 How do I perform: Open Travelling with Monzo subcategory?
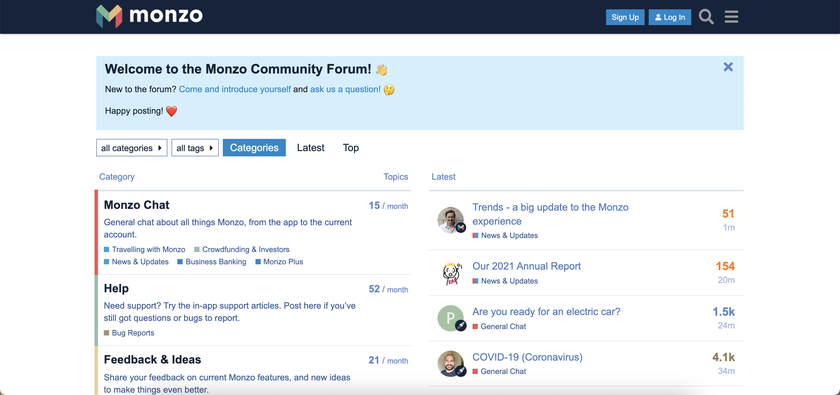click(145, 249)
